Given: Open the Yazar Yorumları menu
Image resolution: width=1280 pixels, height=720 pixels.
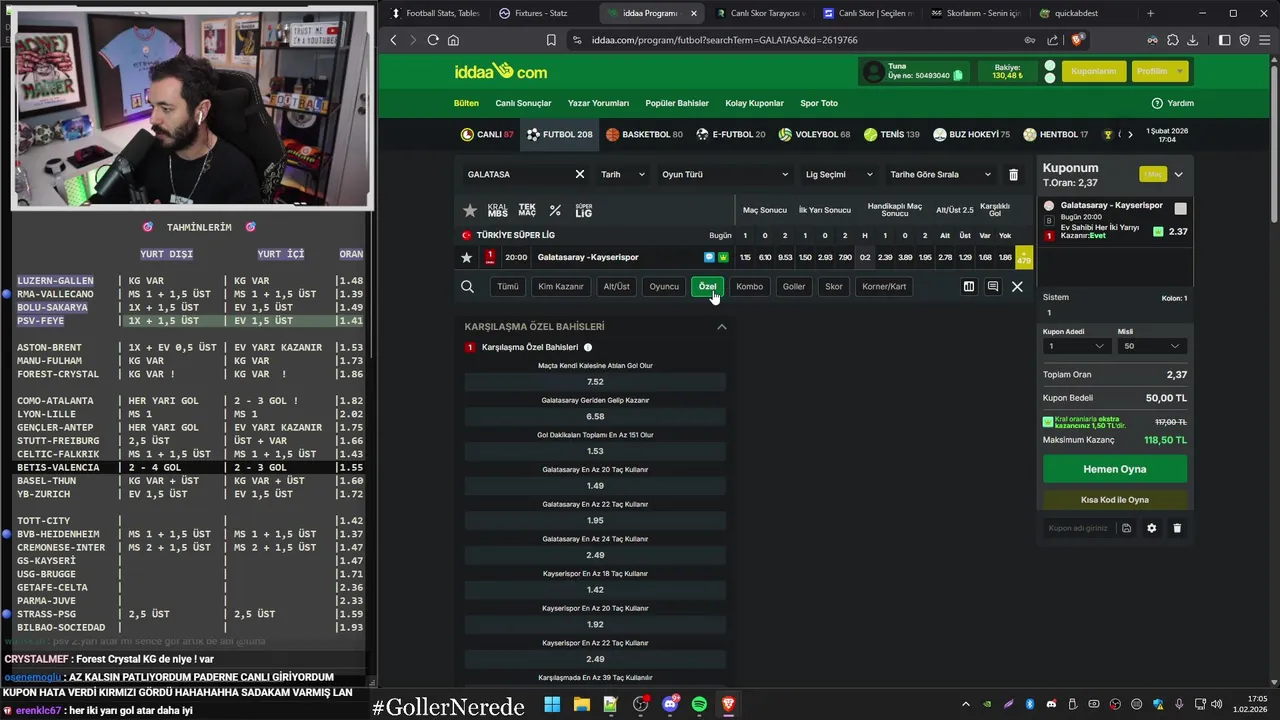Looking at the screenshot, I should click(x=598, y=103).
